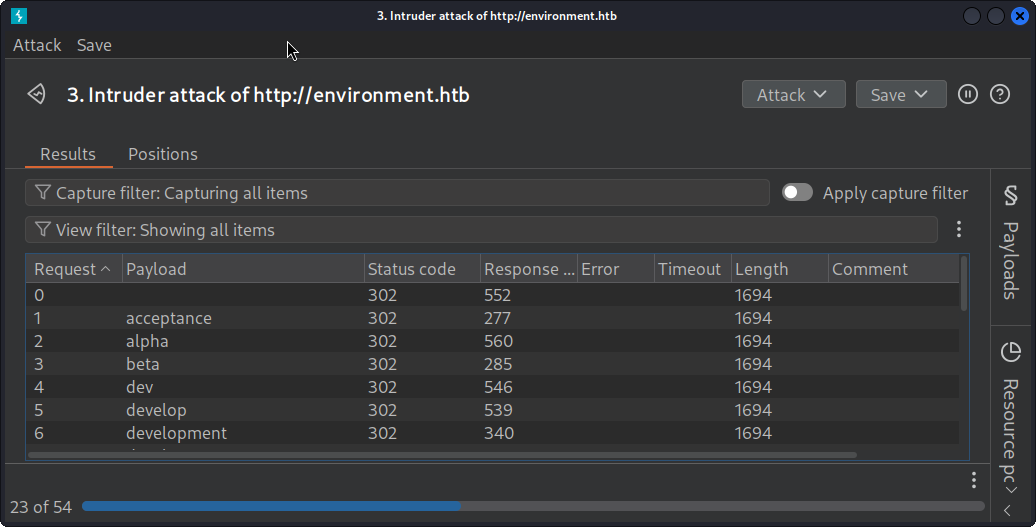Click the capture filter funnel icon
1036x527 pixels.
pyautogui.click(x=42, y=192)
